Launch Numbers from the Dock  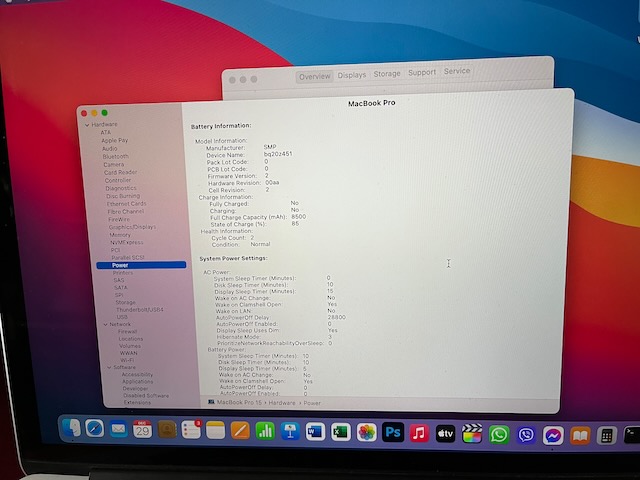coord(265,431)
